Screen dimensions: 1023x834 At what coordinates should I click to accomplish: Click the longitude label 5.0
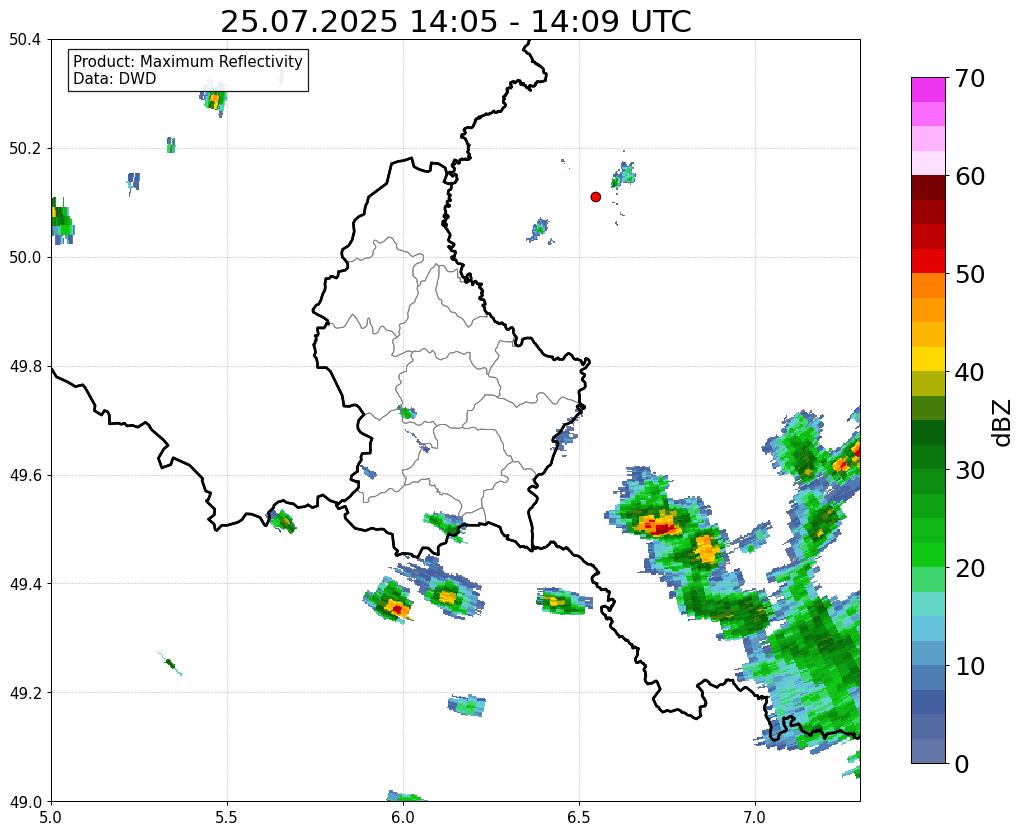(51, 817)
